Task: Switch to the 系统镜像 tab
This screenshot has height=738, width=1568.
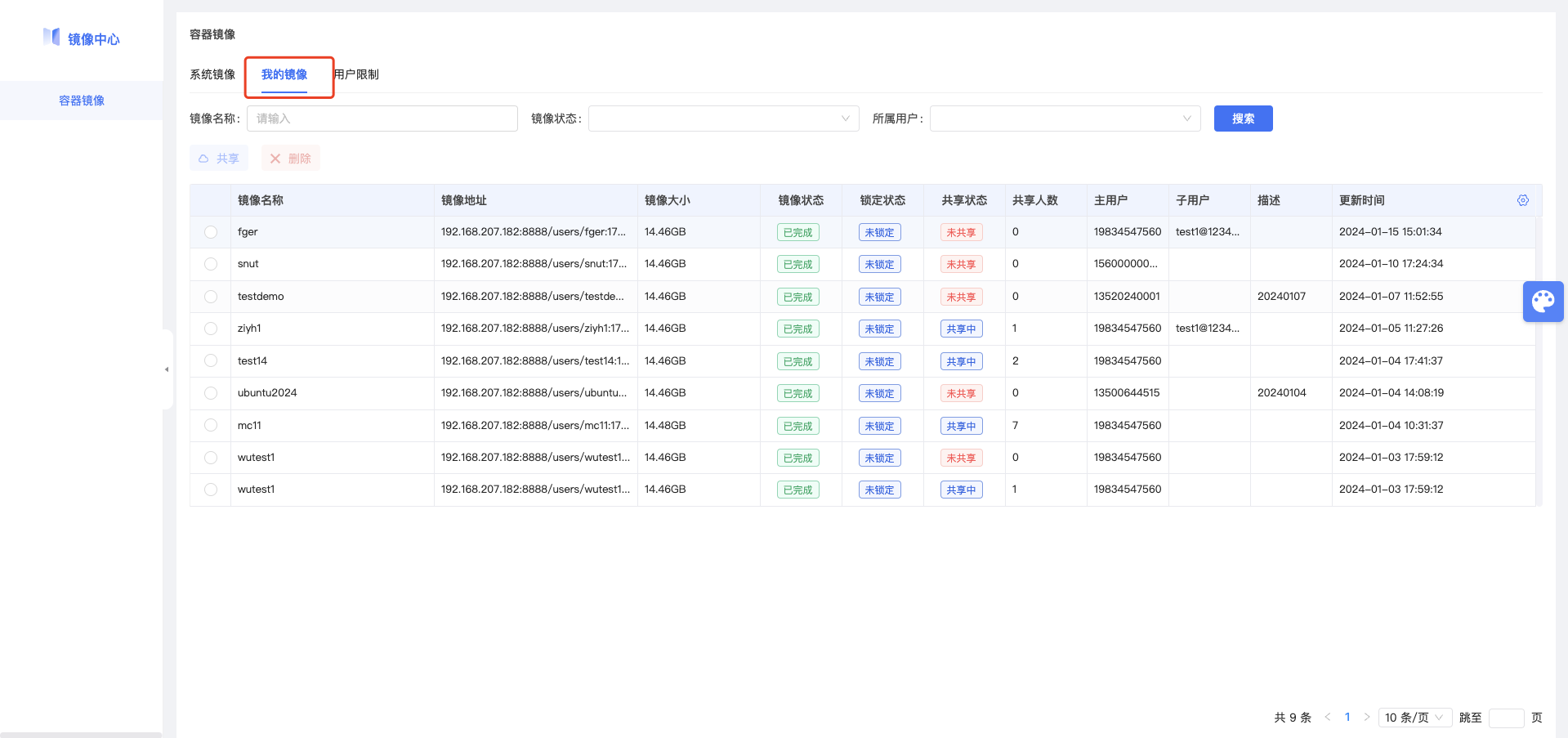Action: point(212,74)
